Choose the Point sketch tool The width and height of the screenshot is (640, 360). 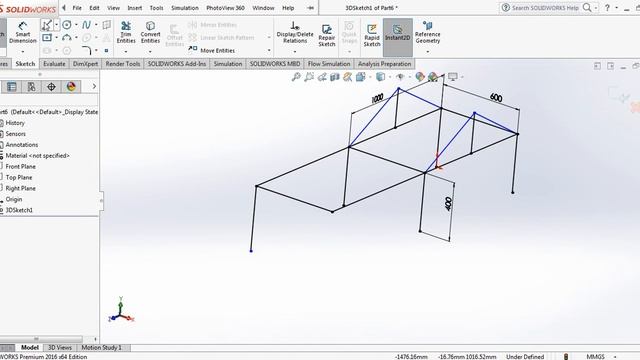click(107, 51)
